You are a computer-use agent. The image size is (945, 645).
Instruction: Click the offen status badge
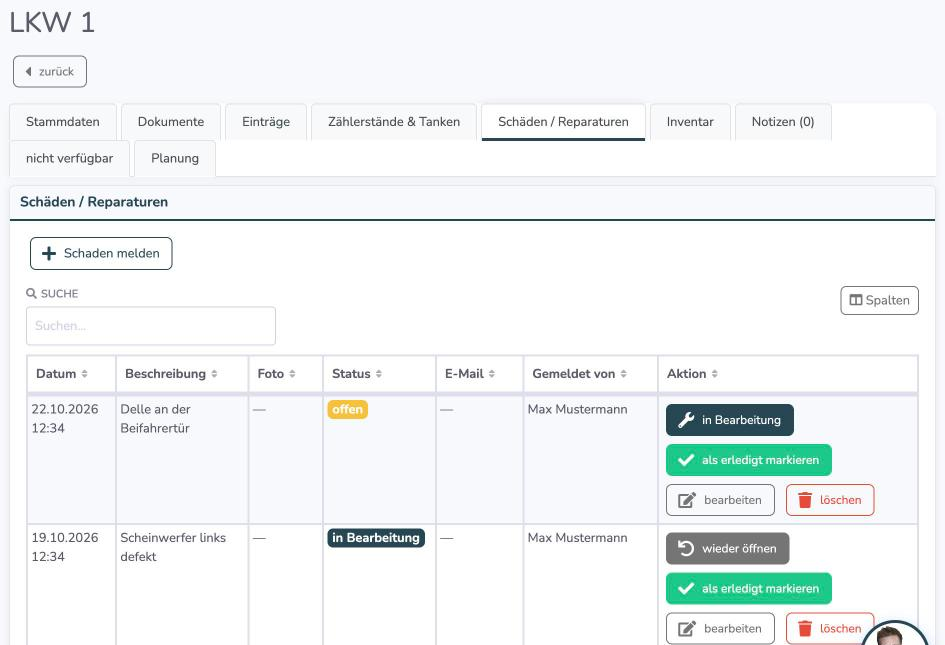point(348,409)
